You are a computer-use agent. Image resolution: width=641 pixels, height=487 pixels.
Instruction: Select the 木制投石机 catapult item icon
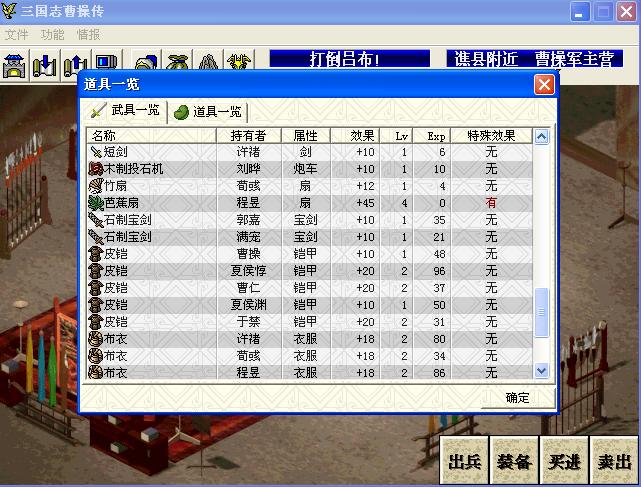tap(96, 169)
